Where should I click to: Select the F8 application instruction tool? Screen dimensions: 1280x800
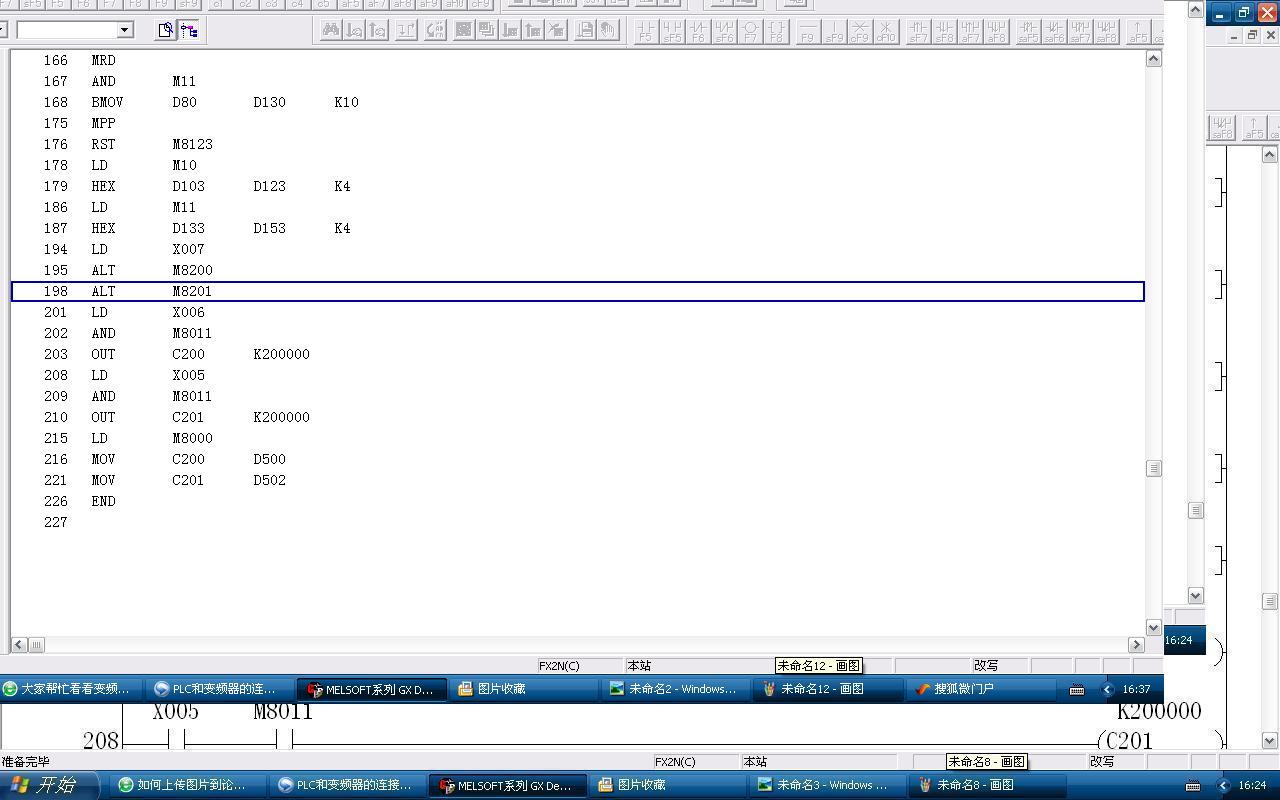pyautogui.click(x=776, y=31)
